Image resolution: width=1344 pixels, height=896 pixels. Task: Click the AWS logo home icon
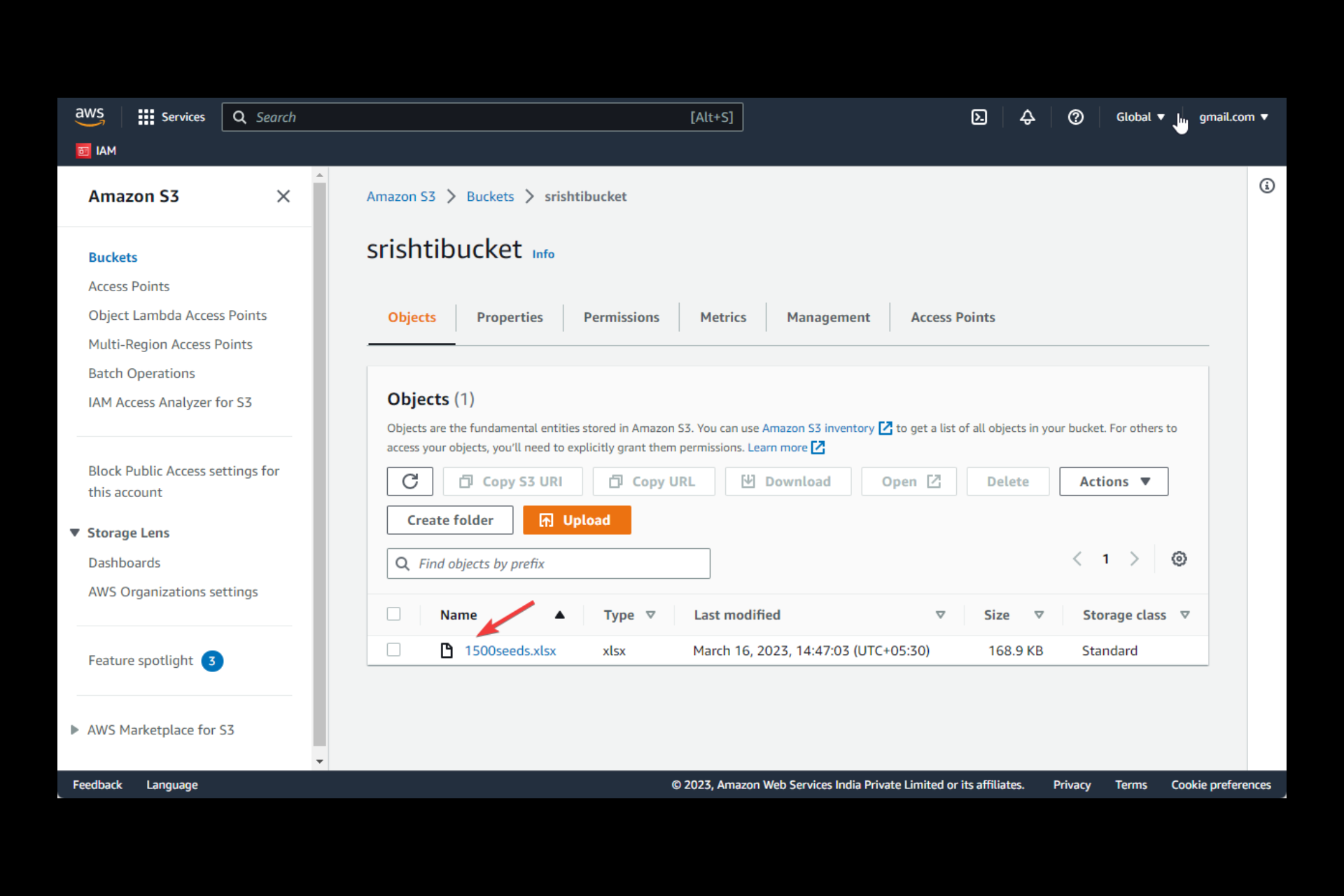90,117
